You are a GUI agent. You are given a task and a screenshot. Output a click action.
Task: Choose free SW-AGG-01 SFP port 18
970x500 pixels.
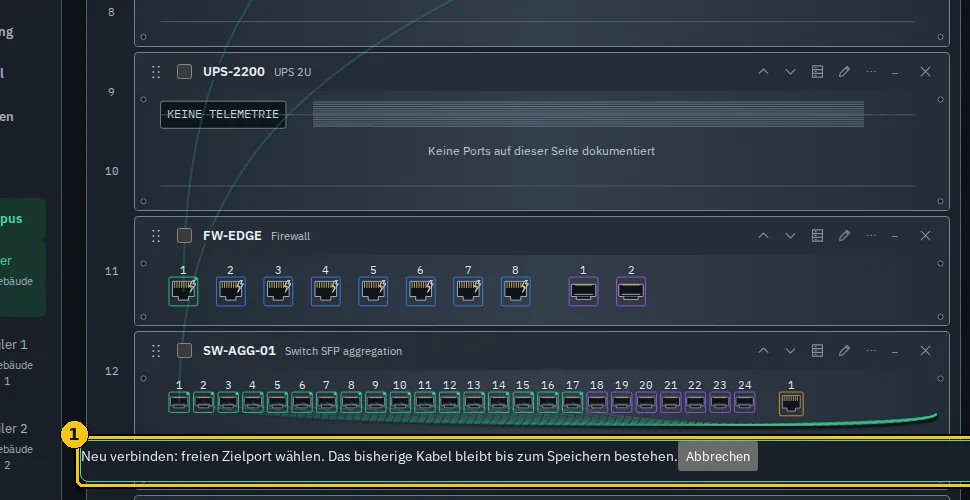[597, 402]
